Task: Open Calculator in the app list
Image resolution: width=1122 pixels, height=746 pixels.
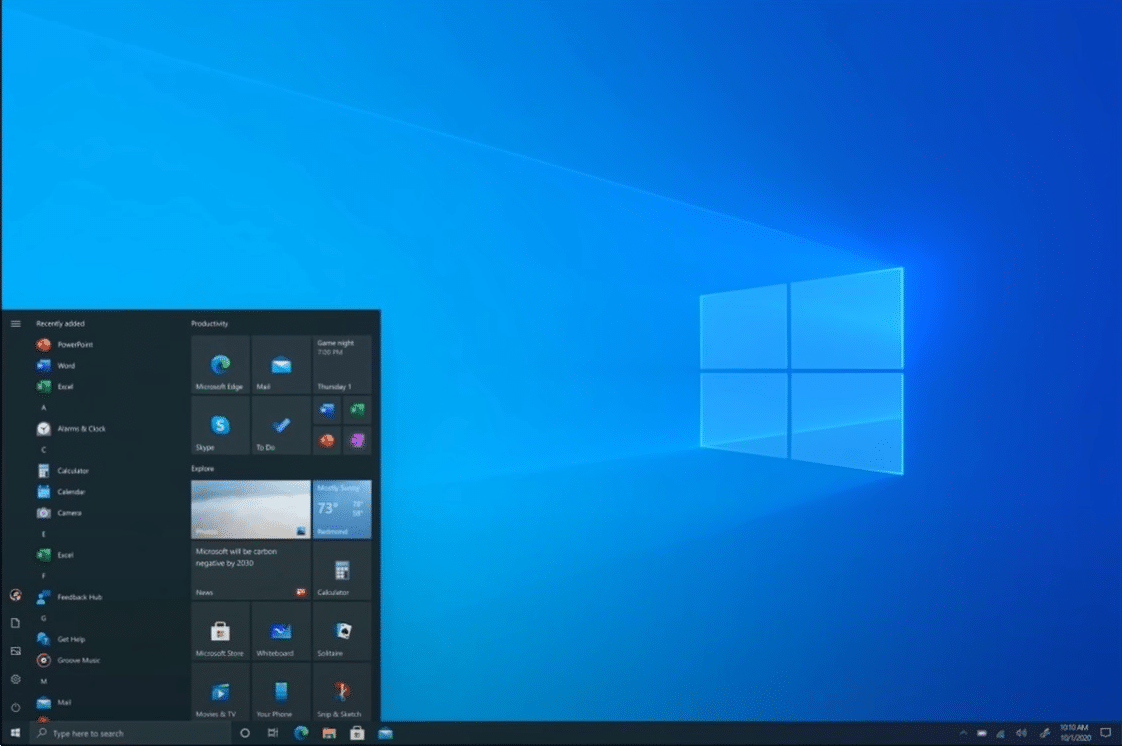Action: (63, 471)
